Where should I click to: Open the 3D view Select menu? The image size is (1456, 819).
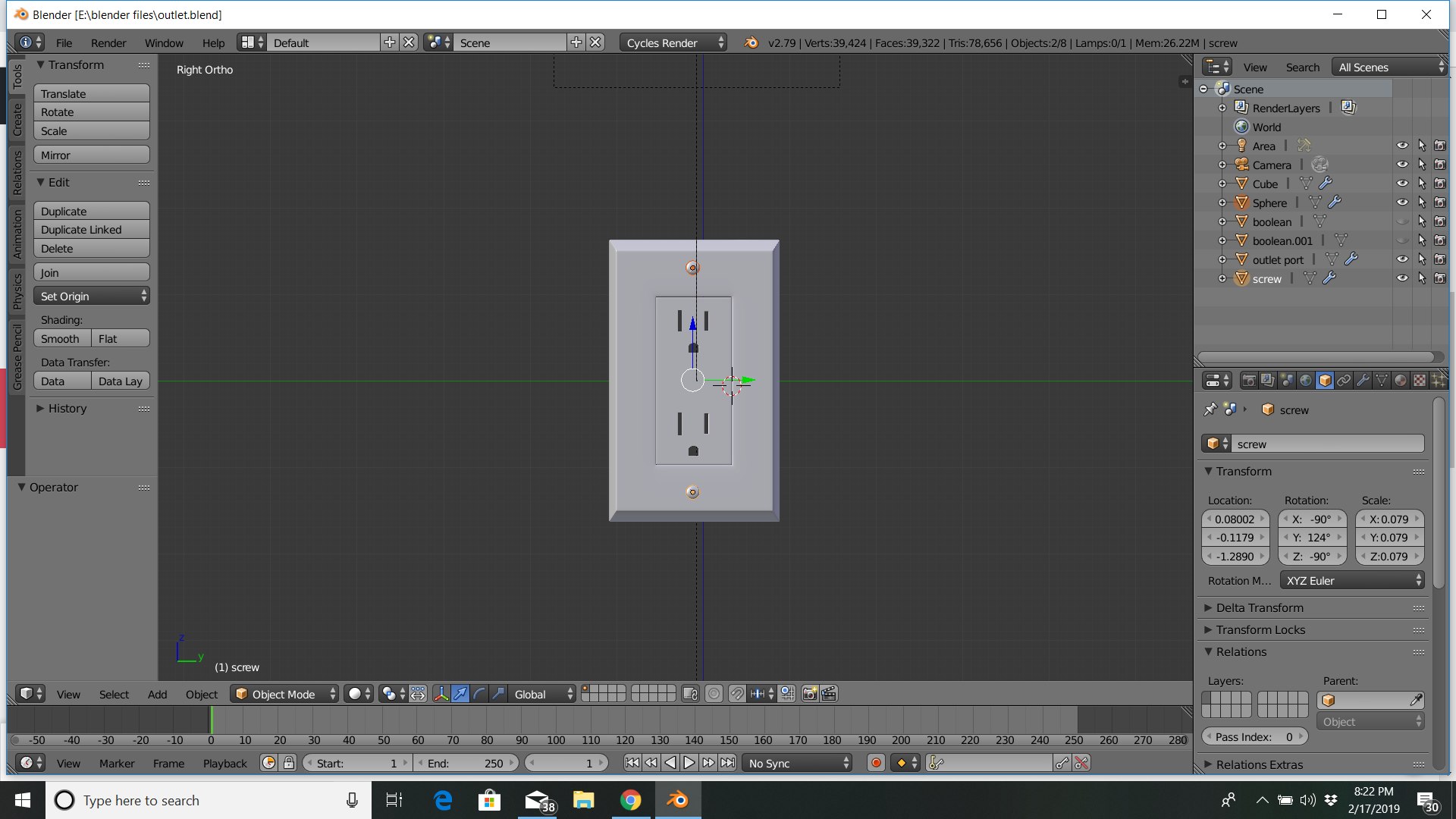tap(114, 694)
